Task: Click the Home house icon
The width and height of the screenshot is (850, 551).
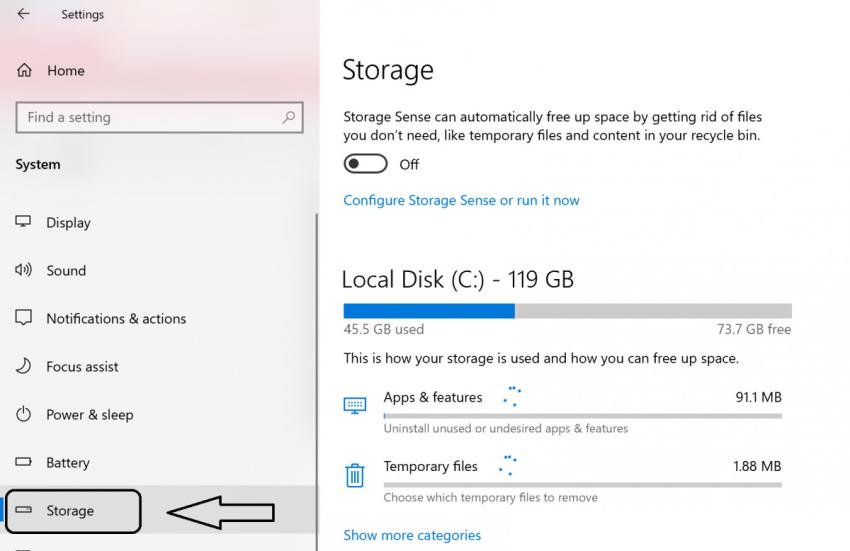Action: [24, 70]
